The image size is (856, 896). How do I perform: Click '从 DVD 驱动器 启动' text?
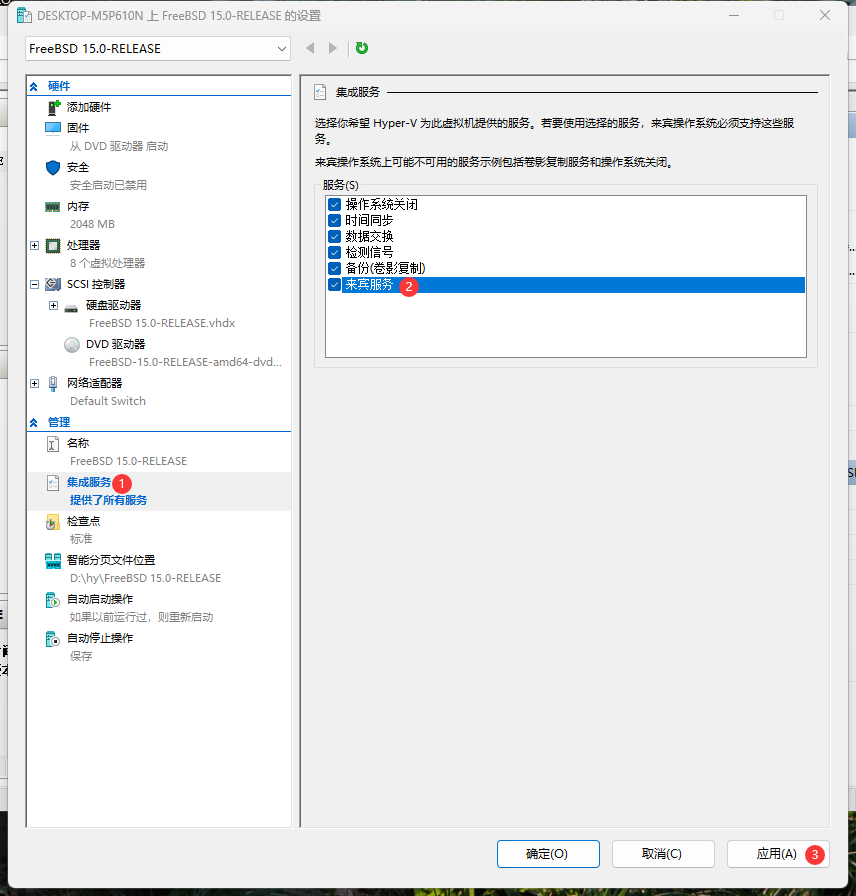[119, 146]
